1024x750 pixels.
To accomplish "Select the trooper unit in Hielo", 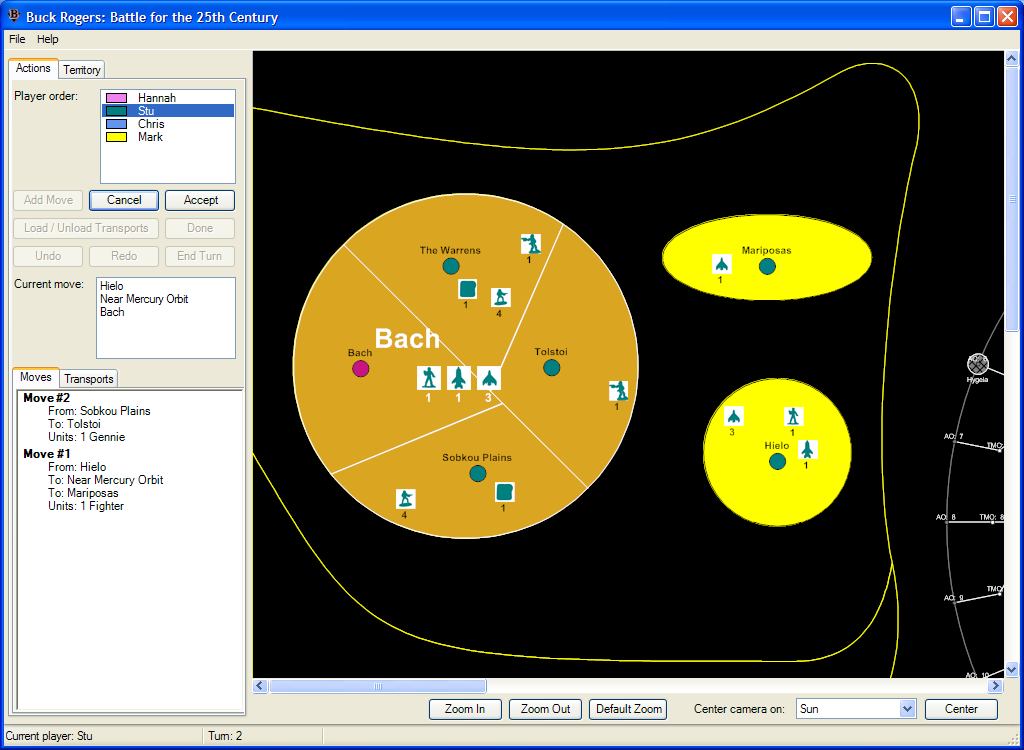I will [793, 416].
